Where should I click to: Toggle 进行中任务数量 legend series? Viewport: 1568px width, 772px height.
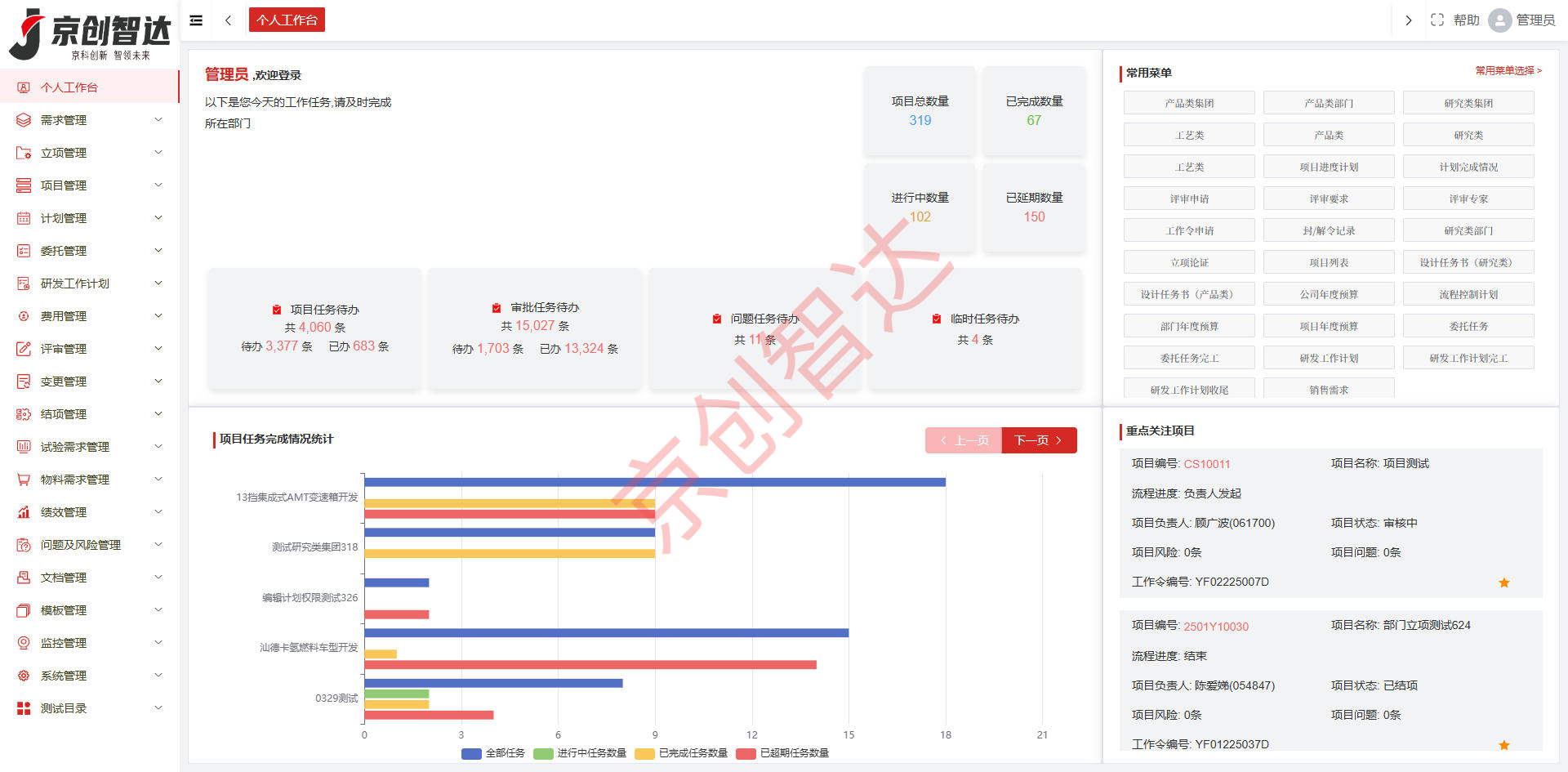pyautogui.click(x=580, y=753)
